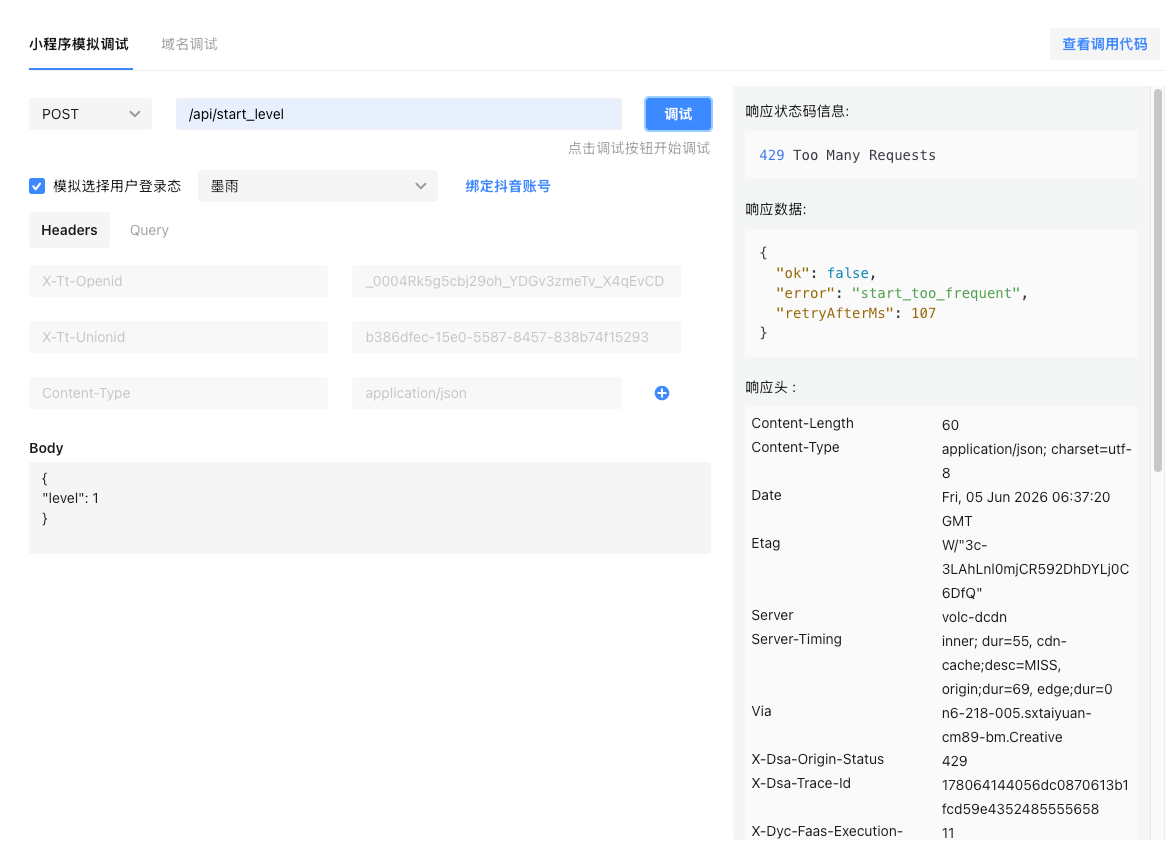Switch to 小程序模拟调试 tab

pyautogui.click(x=79, y=44)
